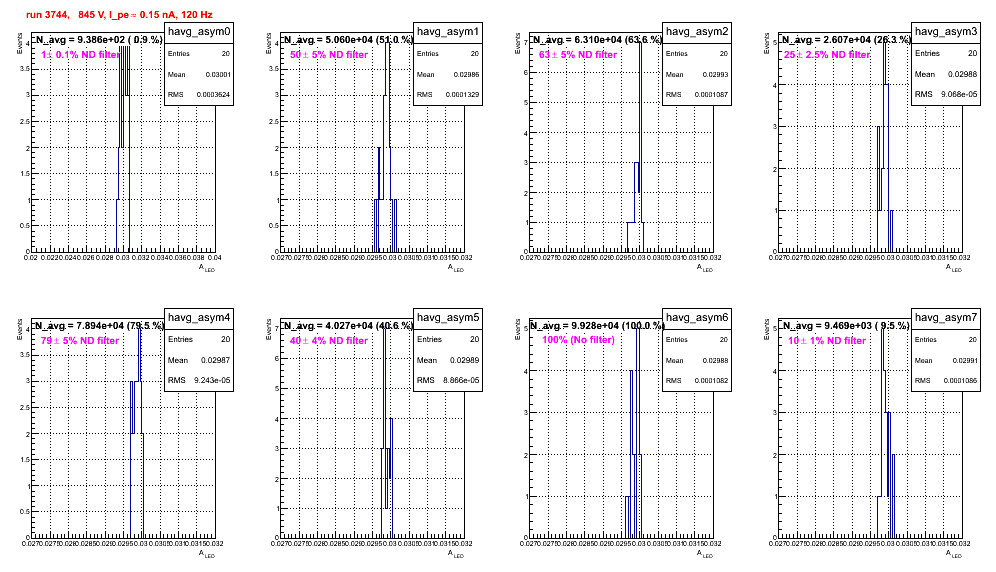Screen dimensions: 996x572
Task: Click the '79± 5% ND filter' label
Action: click(x=80, y=341)
